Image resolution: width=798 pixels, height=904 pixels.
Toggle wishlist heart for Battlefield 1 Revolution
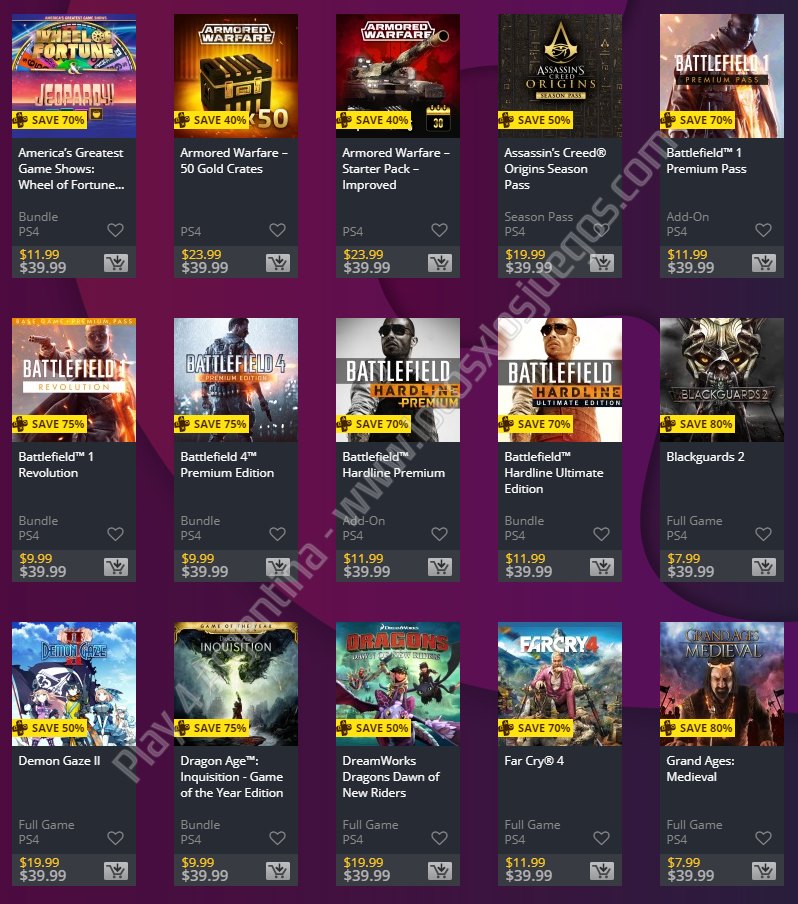pyautogui.click(x=115, y=534)
